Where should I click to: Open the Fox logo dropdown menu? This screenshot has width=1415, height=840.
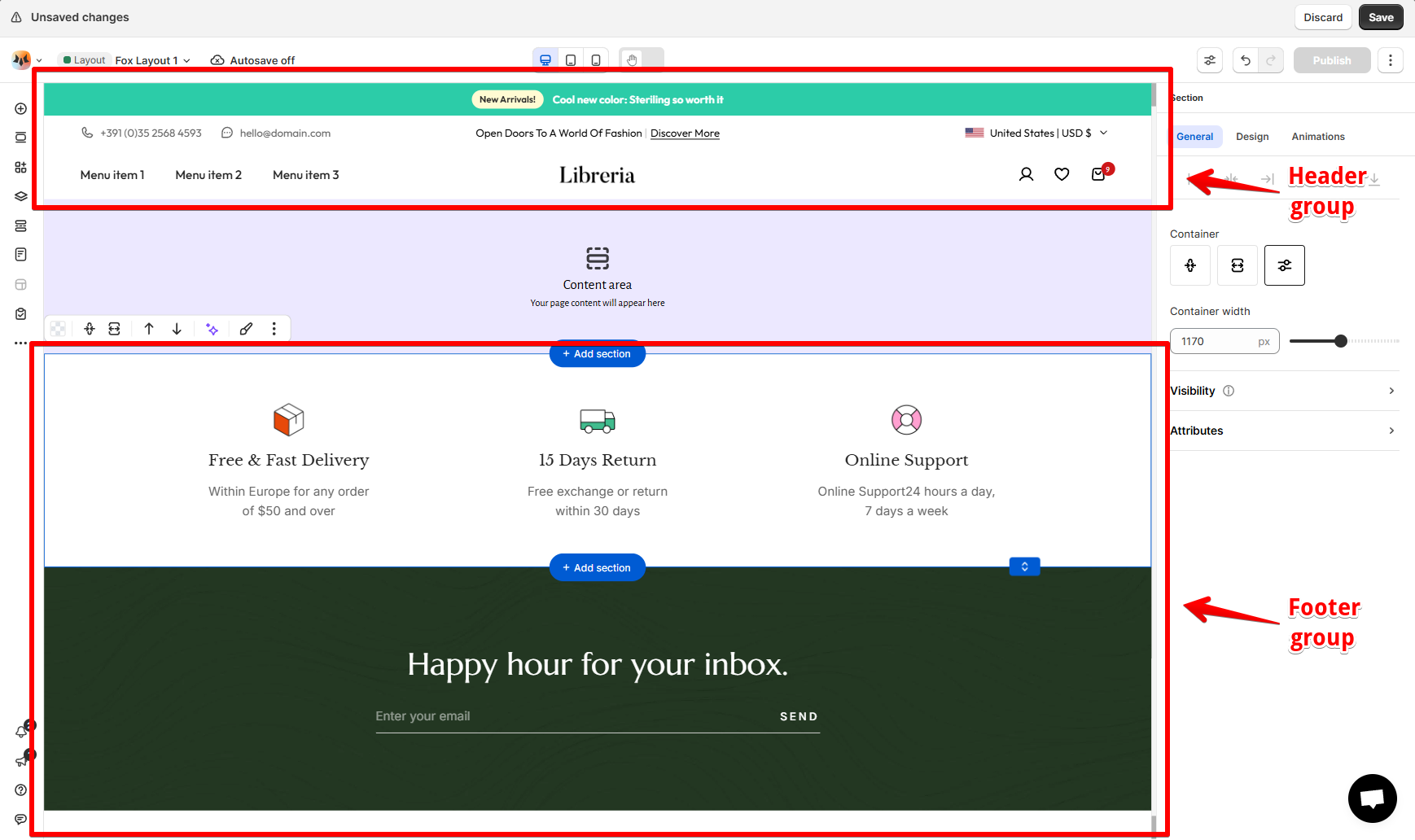click(x=27, y=59)
